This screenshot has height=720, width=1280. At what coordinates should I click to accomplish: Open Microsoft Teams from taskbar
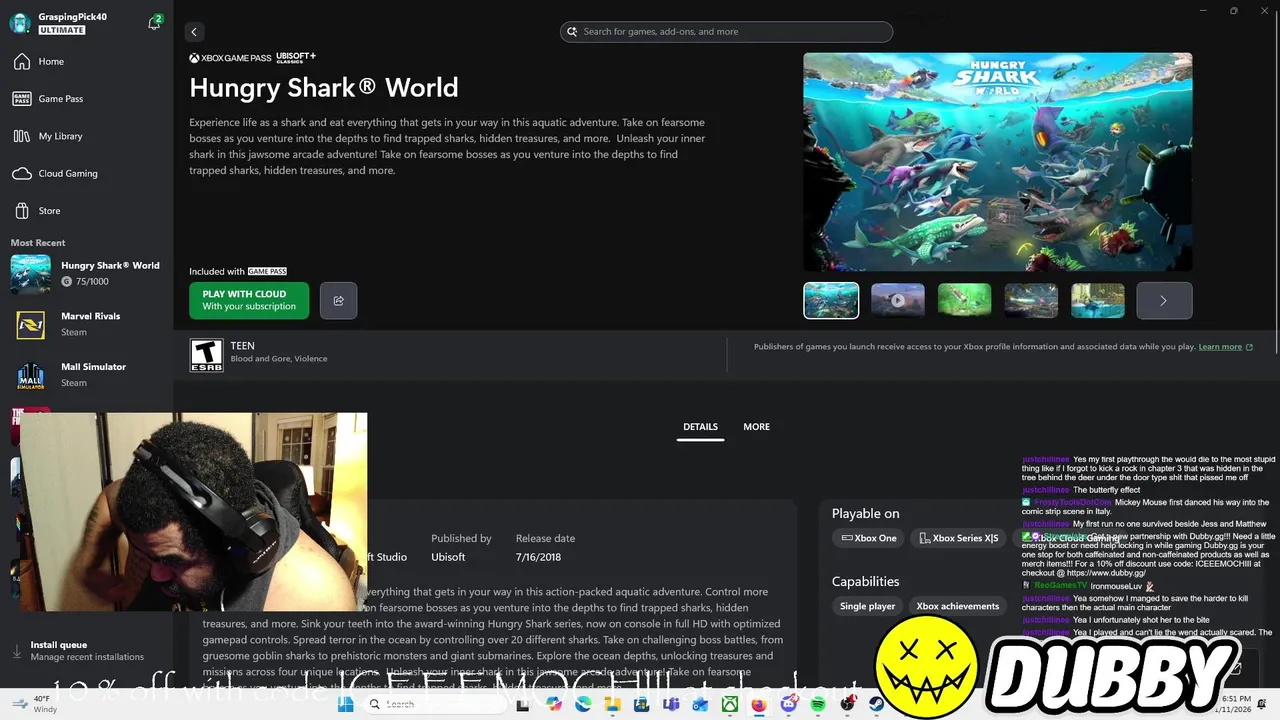[x=671, y=704]
